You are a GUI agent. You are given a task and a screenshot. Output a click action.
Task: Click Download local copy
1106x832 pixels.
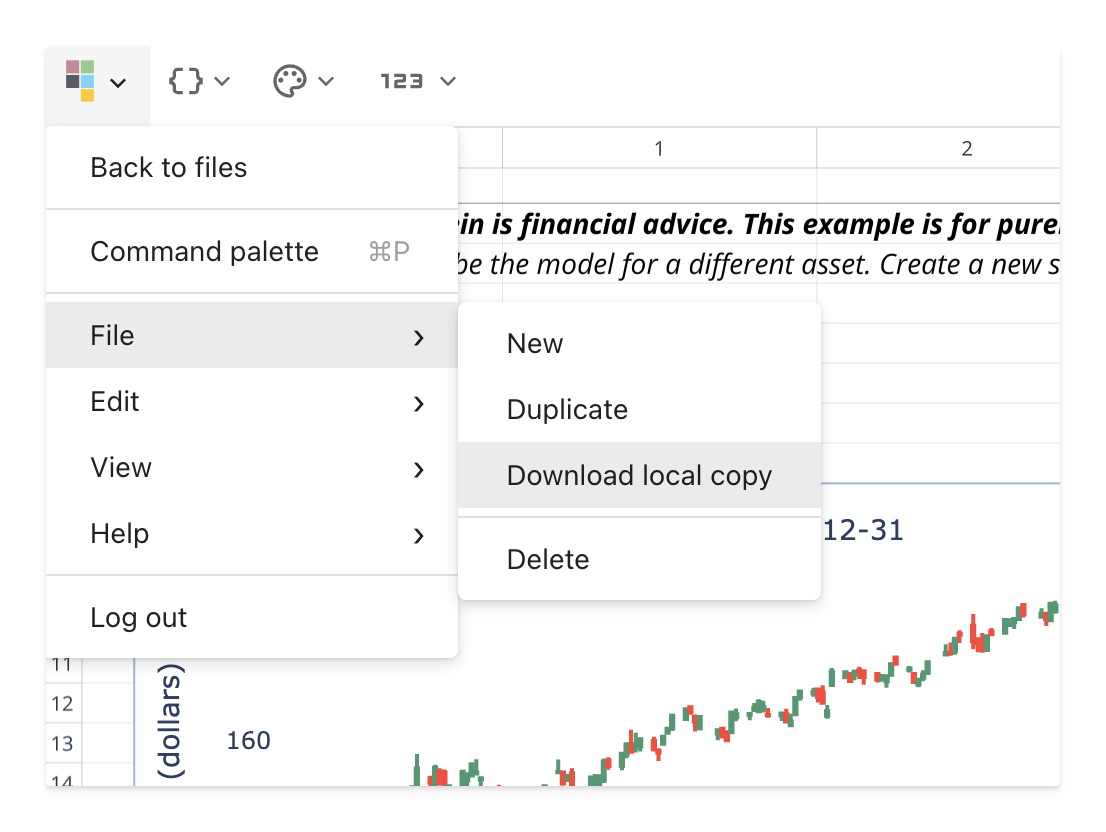click(x=639, y=476)
